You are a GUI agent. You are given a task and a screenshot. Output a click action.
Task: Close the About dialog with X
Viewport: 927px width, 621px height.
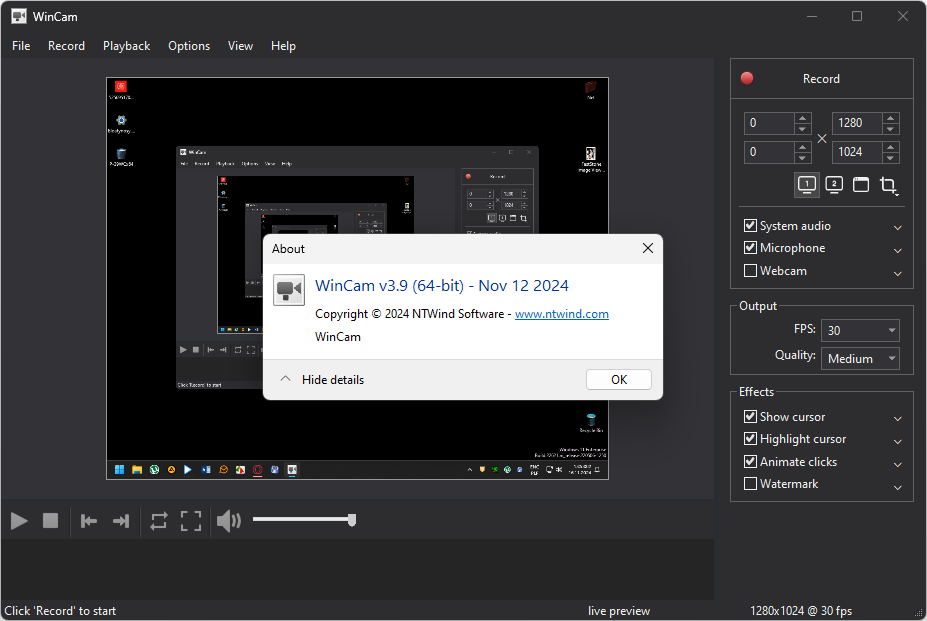coord(648,248)
